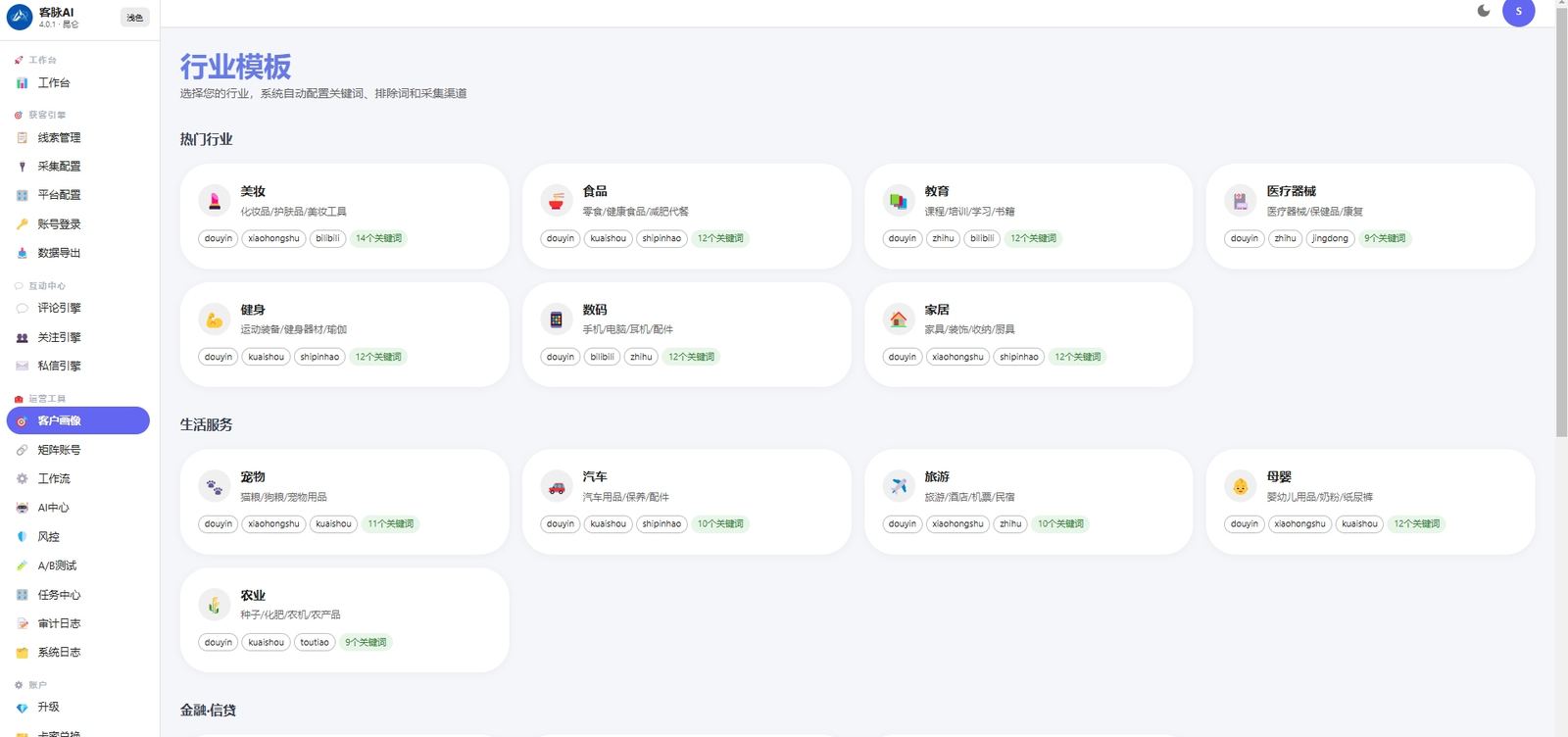The height and width of the screenshot is (737, 1568).
Task: Click the 10个关键词 badge in 汽车 card
Action: (720, 524)
